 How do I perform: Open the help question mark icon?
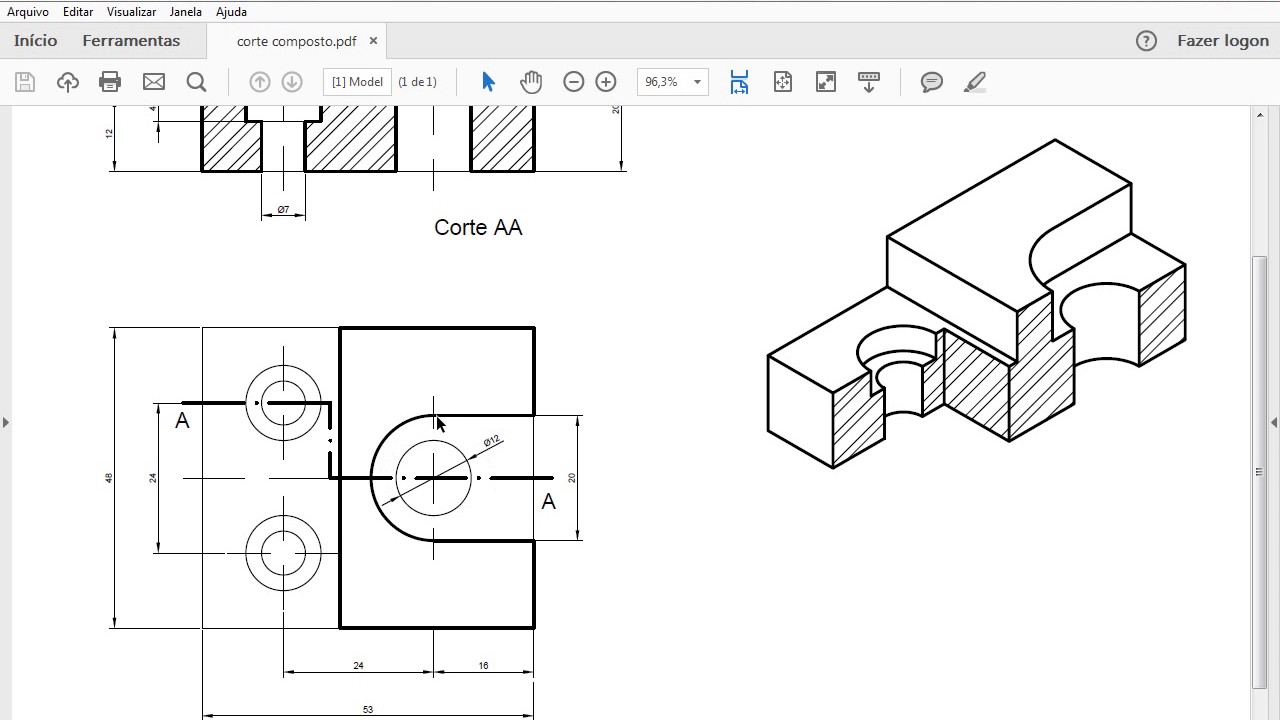pos(1146,41)
